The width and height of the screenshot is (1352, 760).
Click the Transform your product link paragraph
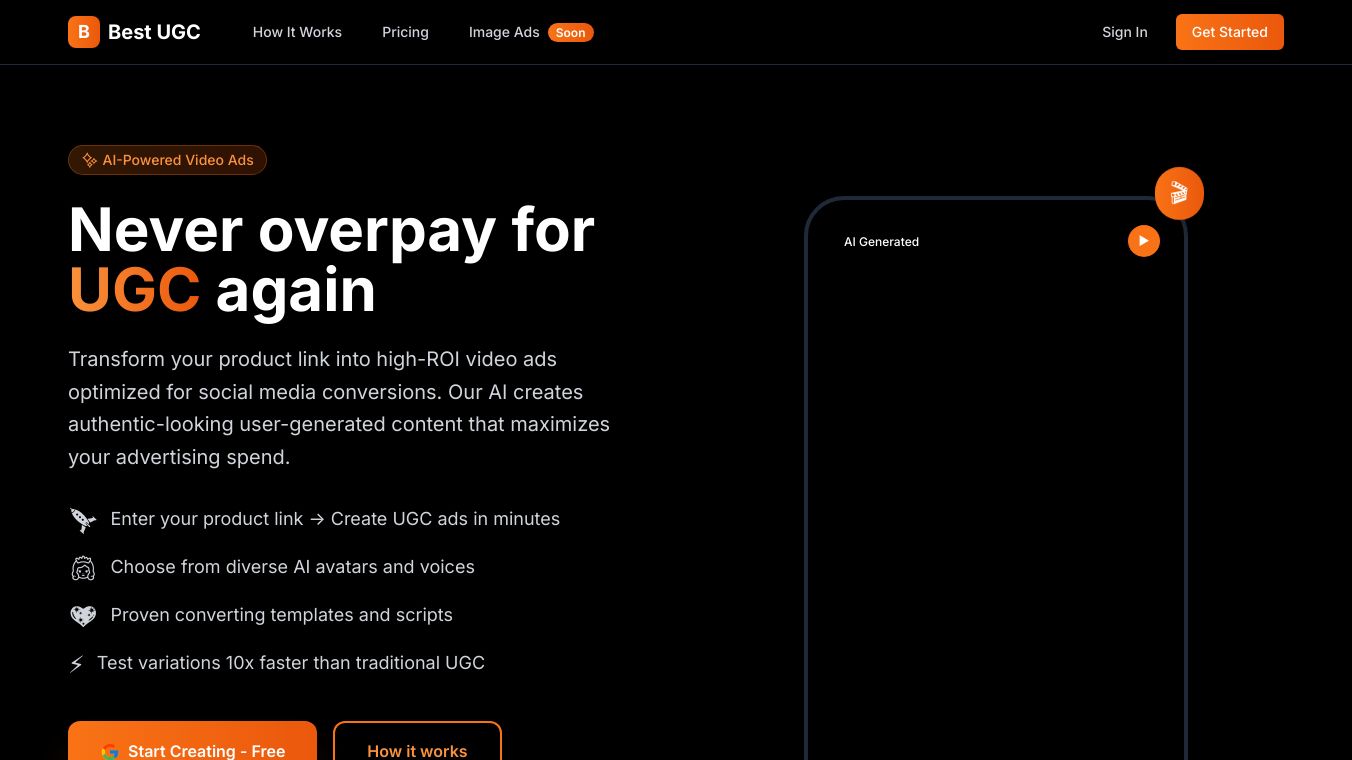click(339, 408)
